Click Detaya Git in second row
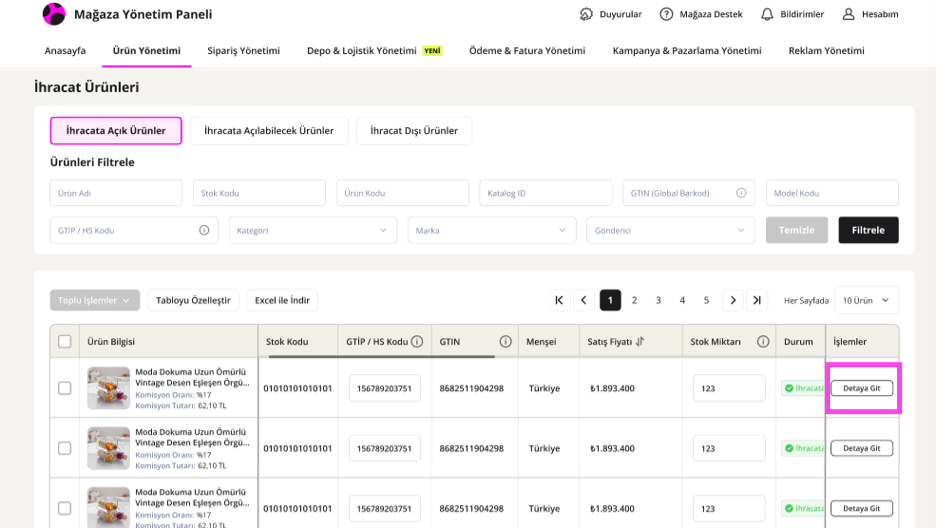Image resolution: width=936 pixels, height=528 pixels. tap(862, 448)
